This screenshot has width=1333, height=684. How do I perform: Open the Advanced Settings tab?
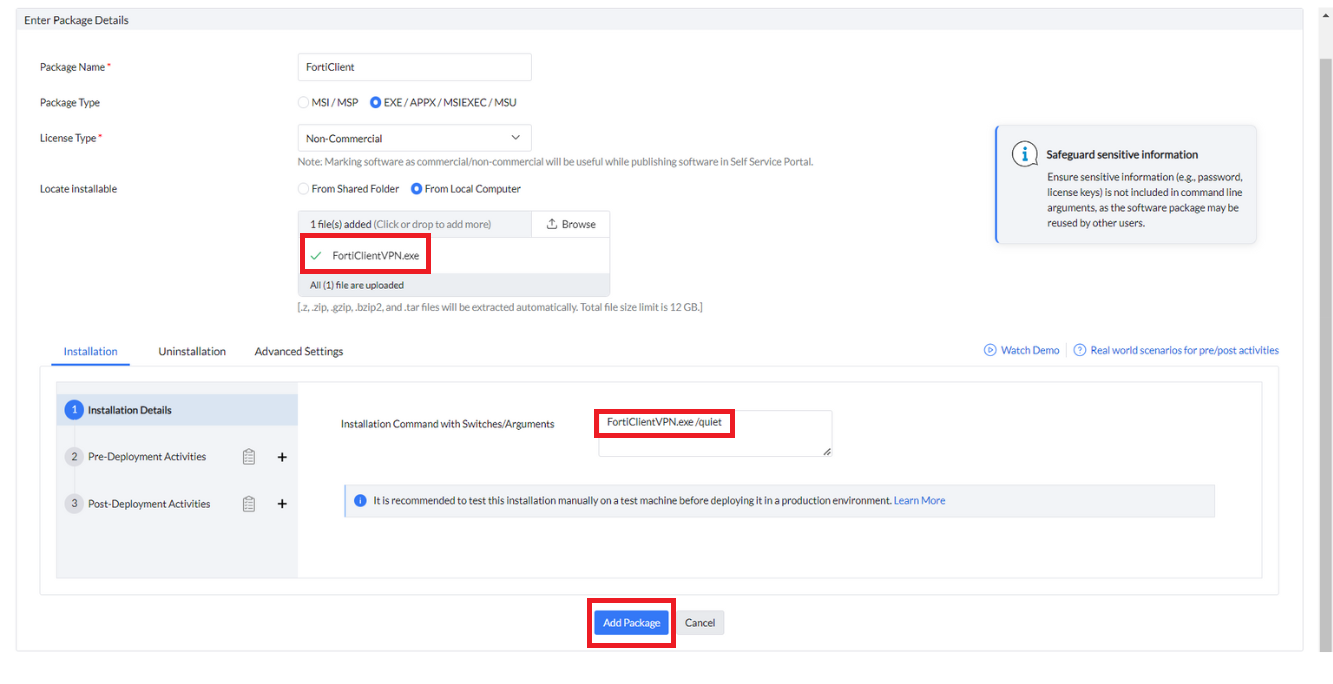(x=299, y=351)
